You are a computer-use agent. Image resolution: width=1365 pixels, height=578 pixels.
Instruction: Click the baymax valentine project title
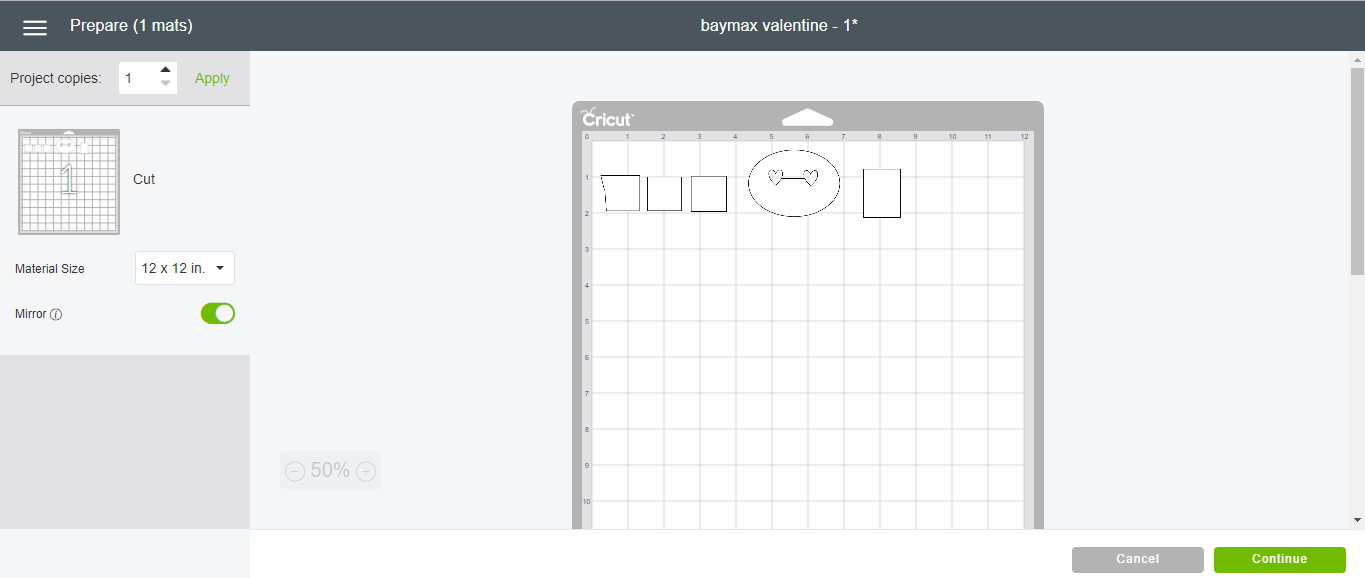point(779,26)
